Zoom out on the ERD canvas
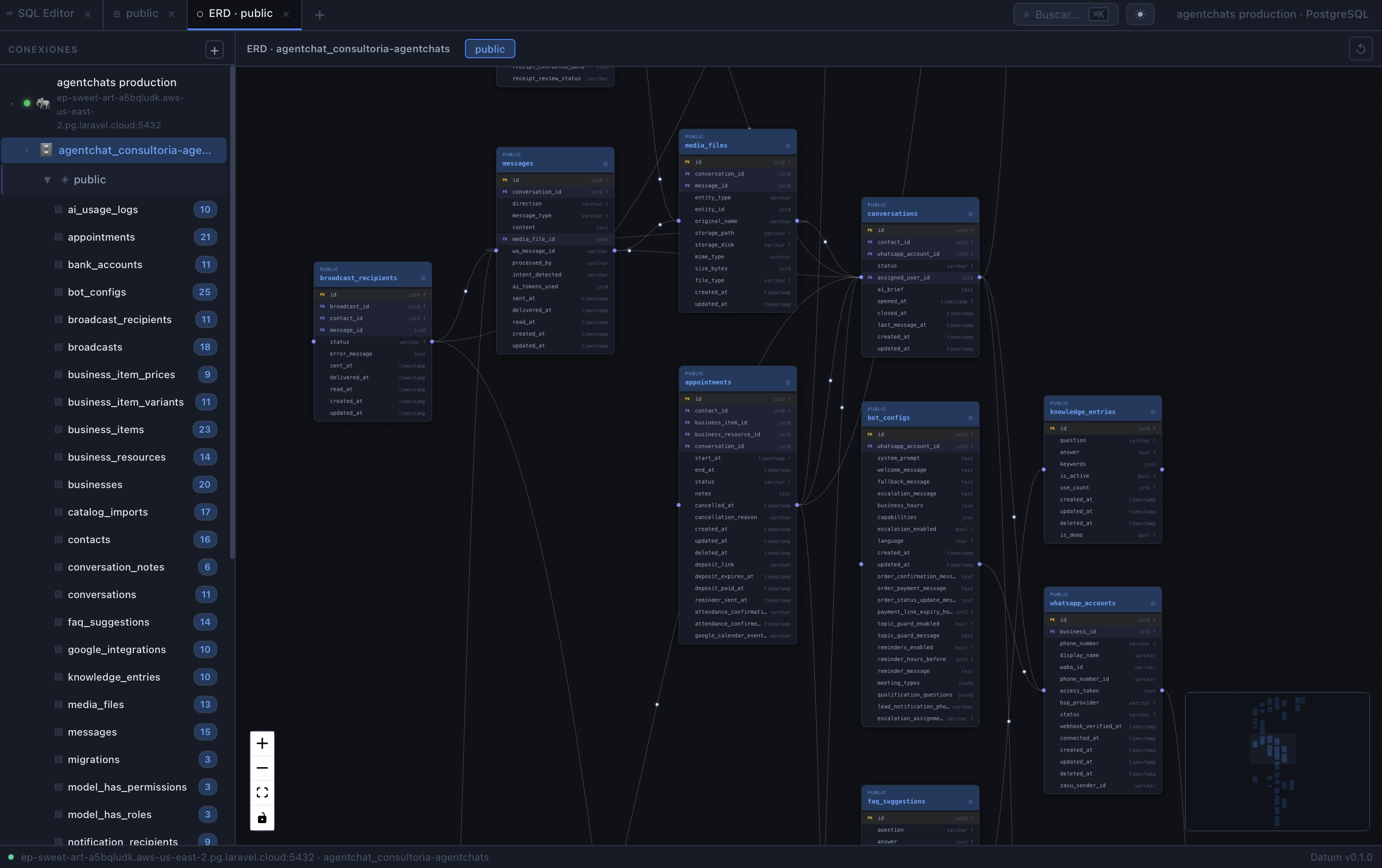 tap(262, 768)
